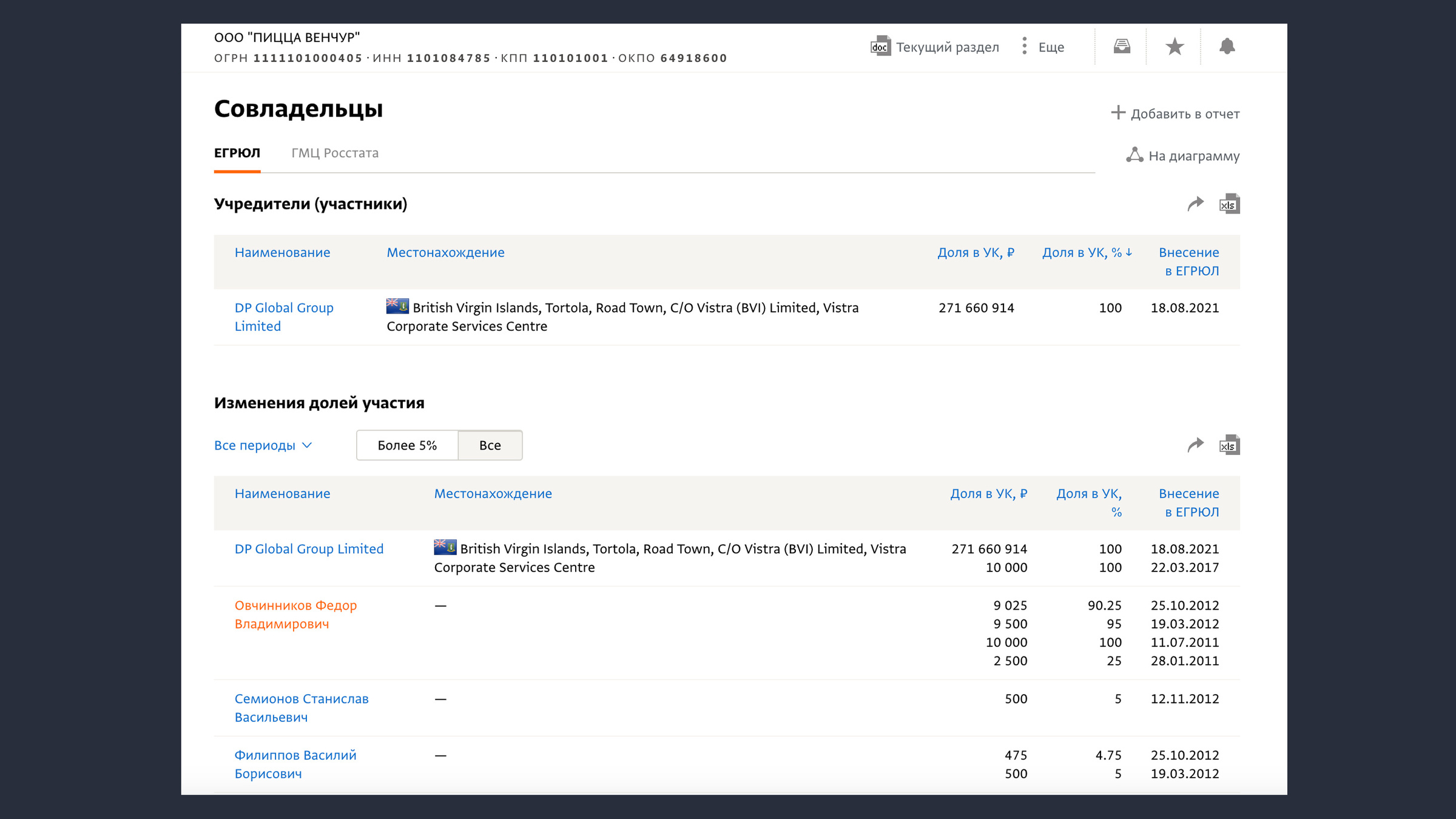This screenshot has height=819, width=1456.
Task: Sort founders by Внесение в ЕГРЮЛ
Action: click(x=1189, y=261)
